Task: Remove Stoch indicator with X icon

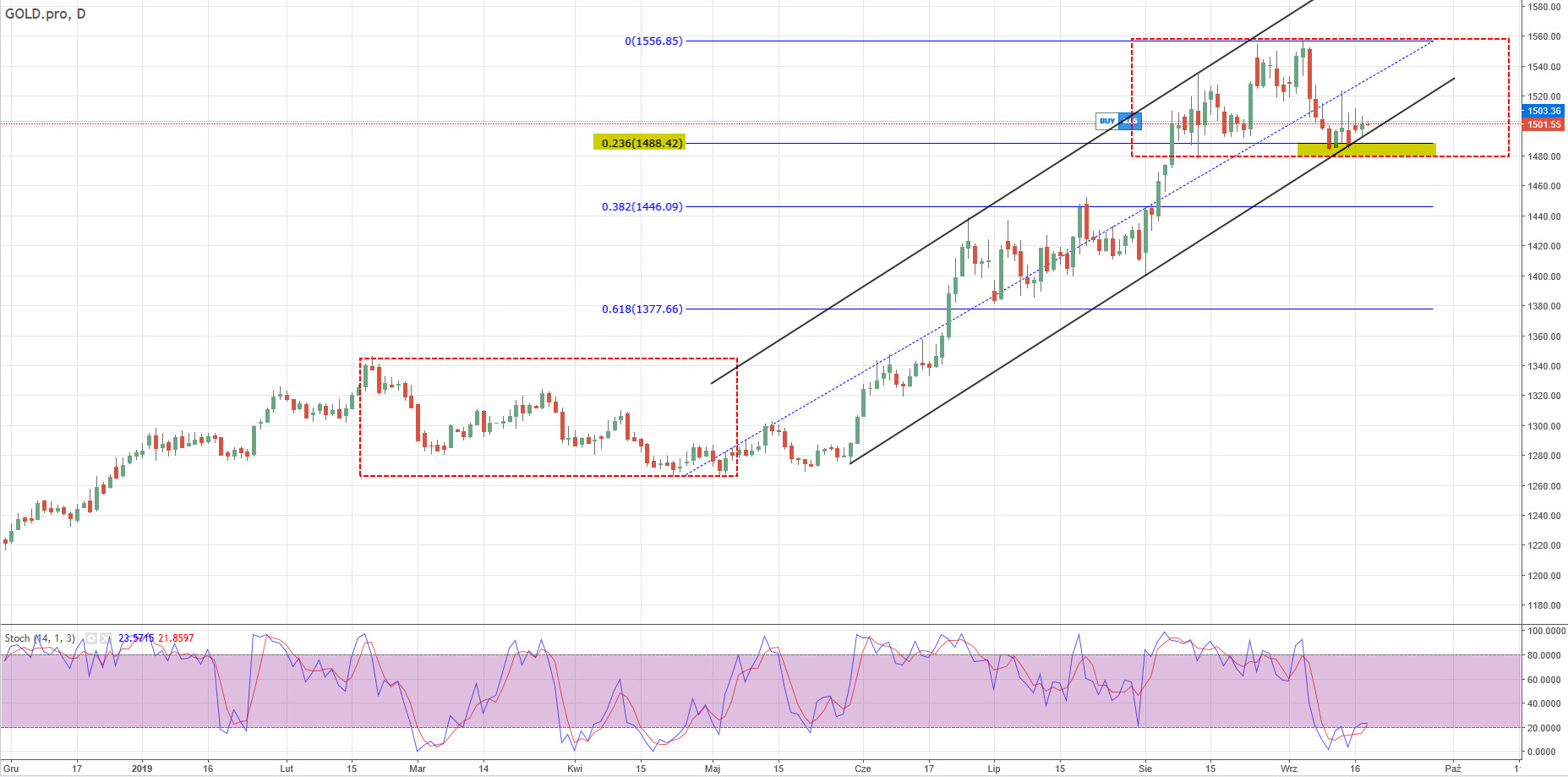Action: [106, 638]
